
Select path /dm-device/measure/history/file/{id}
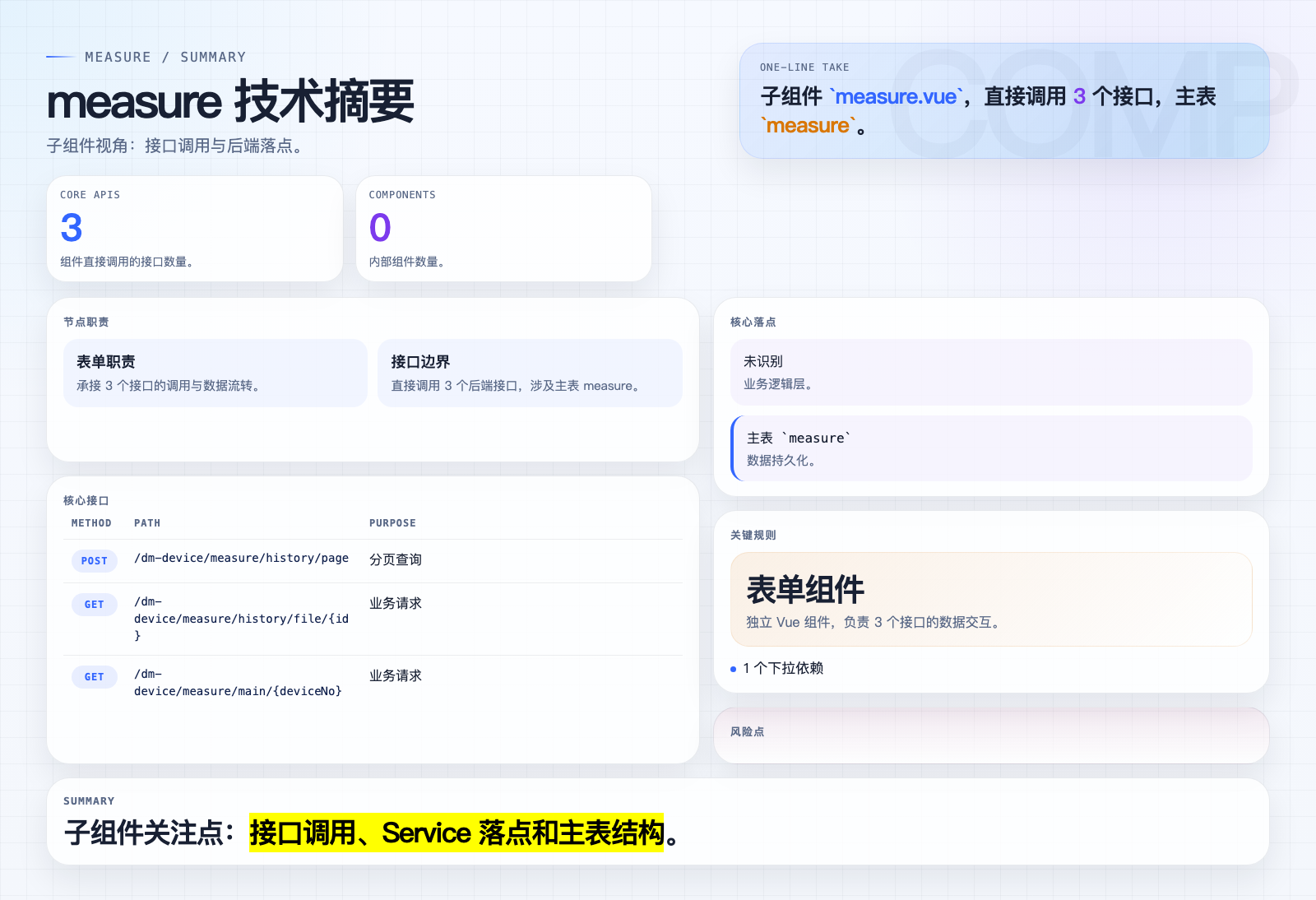pyautogui.click(x=241, y=619)
